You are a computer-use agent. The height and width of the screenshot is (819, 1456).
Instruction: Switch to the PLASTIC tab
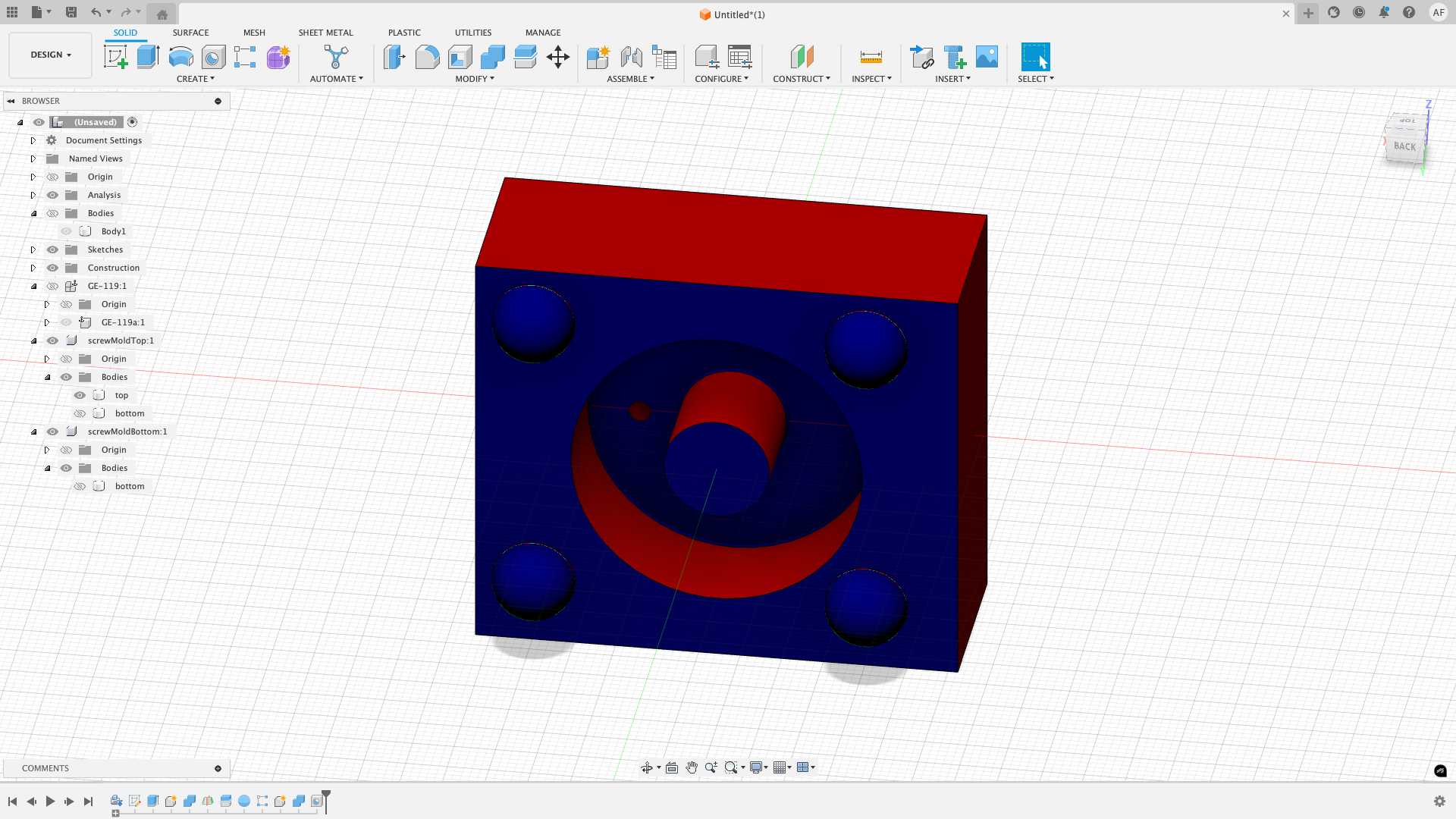click(x=404, y=33)
